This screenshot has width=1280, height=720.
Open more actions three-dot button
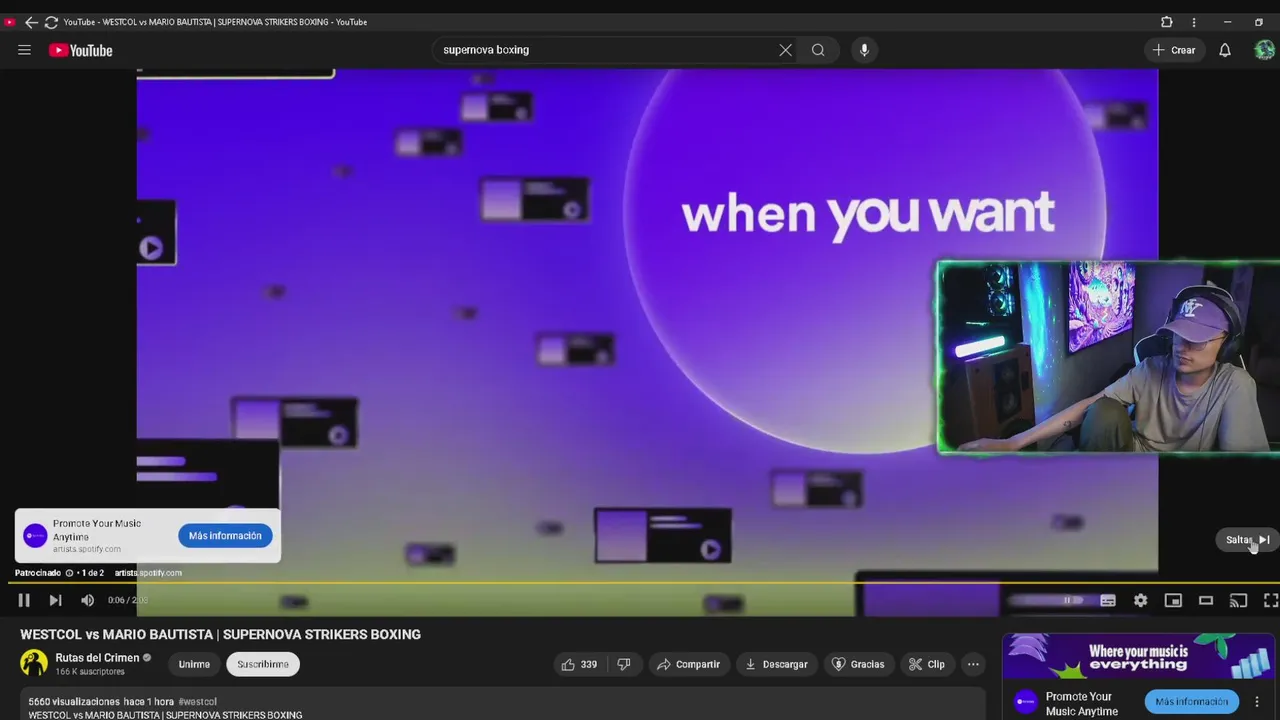pyautogui.click(x=973, y=664)
